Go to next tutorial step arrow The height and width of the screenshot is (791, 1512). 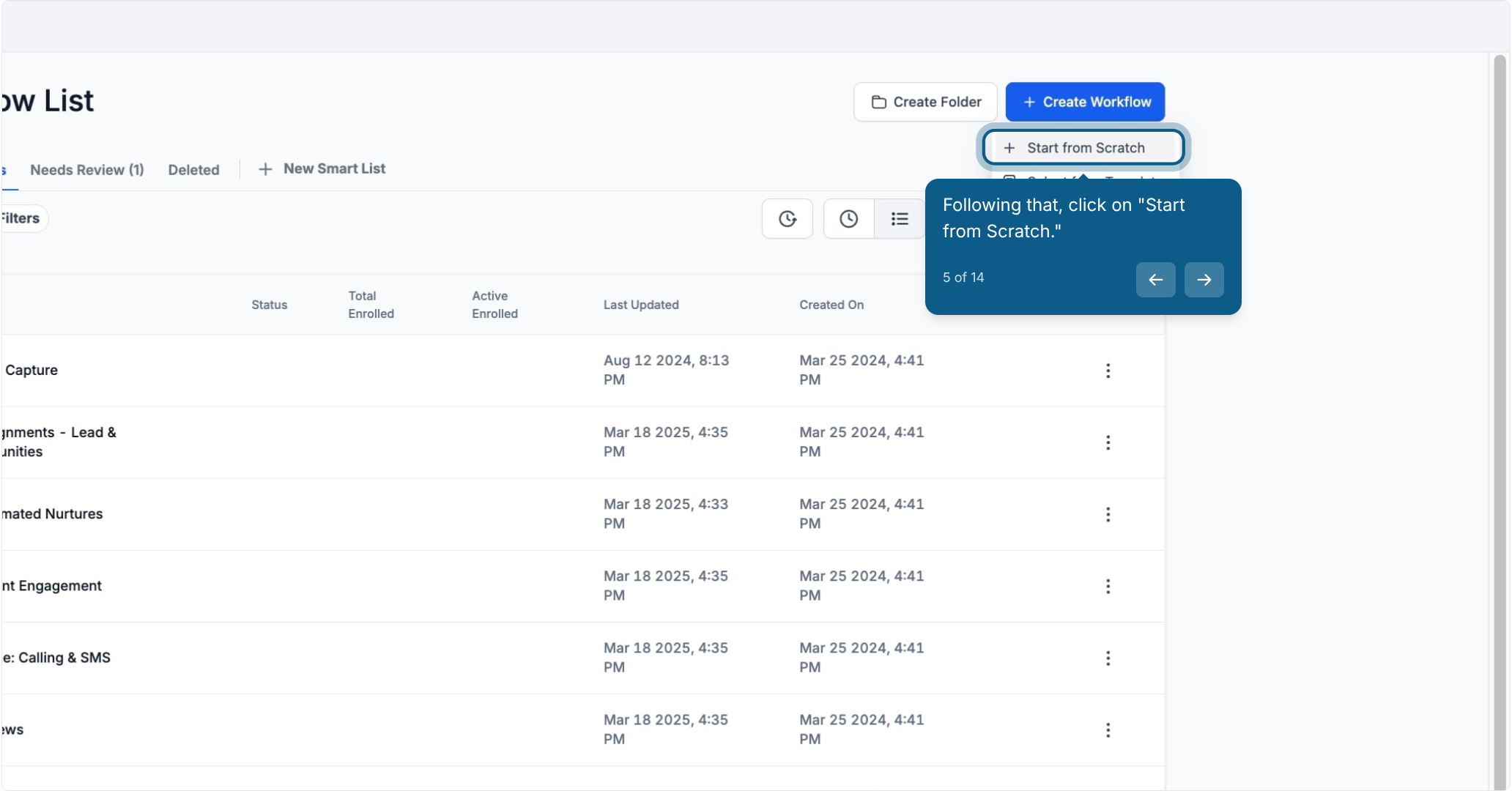click(1204, 280)
